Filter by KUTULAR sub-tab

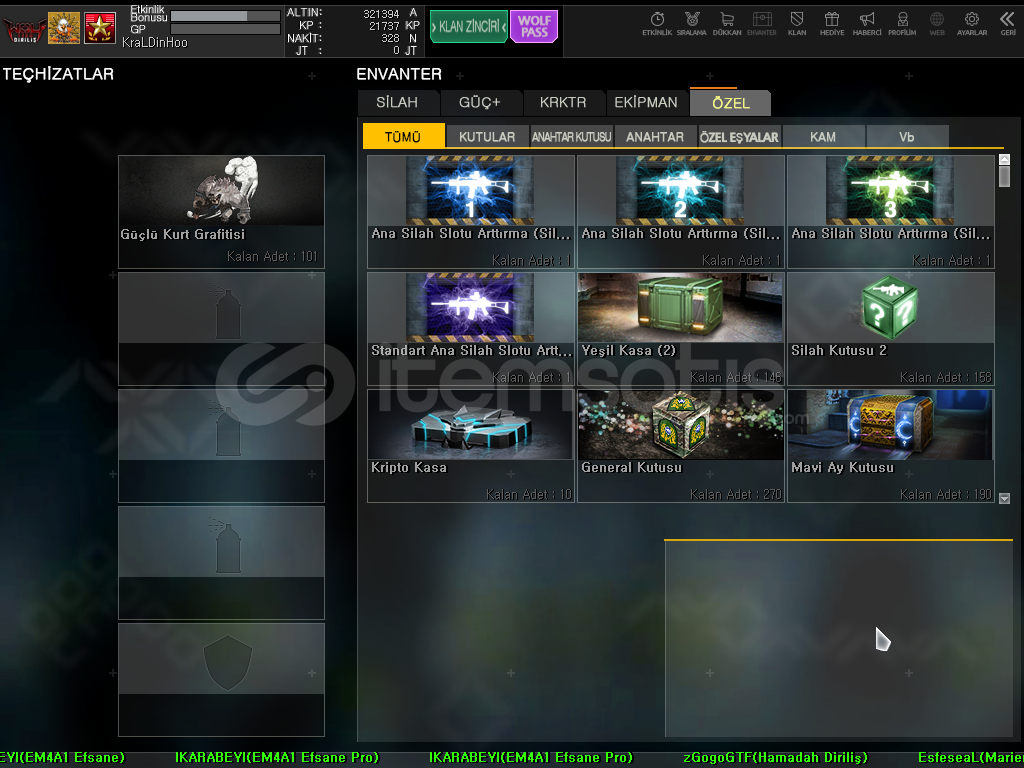pyautogui.click(x=487, y=136)
